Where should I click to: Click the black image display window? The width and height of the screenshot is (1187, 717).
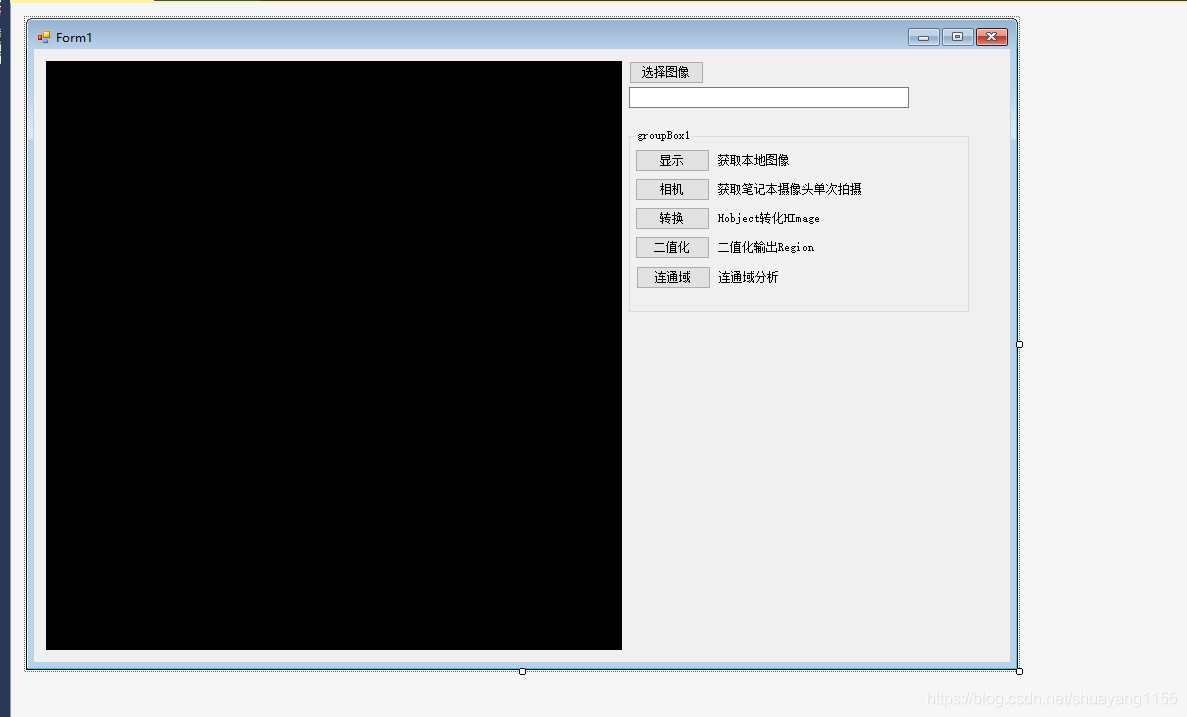tap(334, 355)
